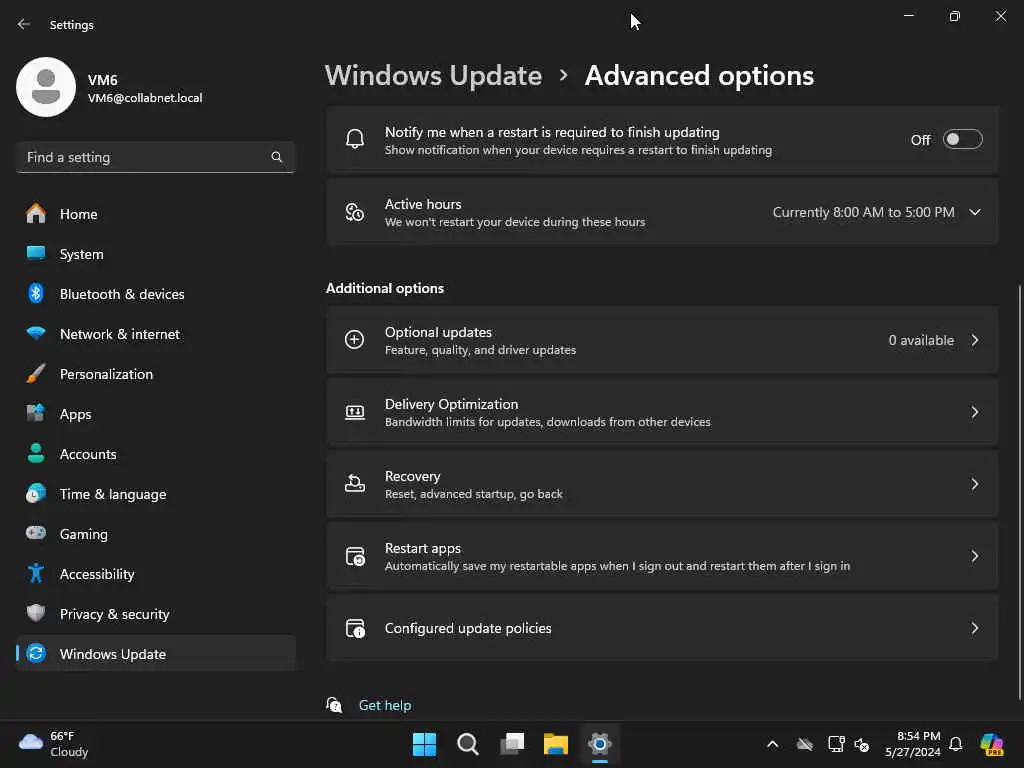Click VM6@collabnet.local account email
This screenshot has width=1024, height=768.
coord(145,98)
